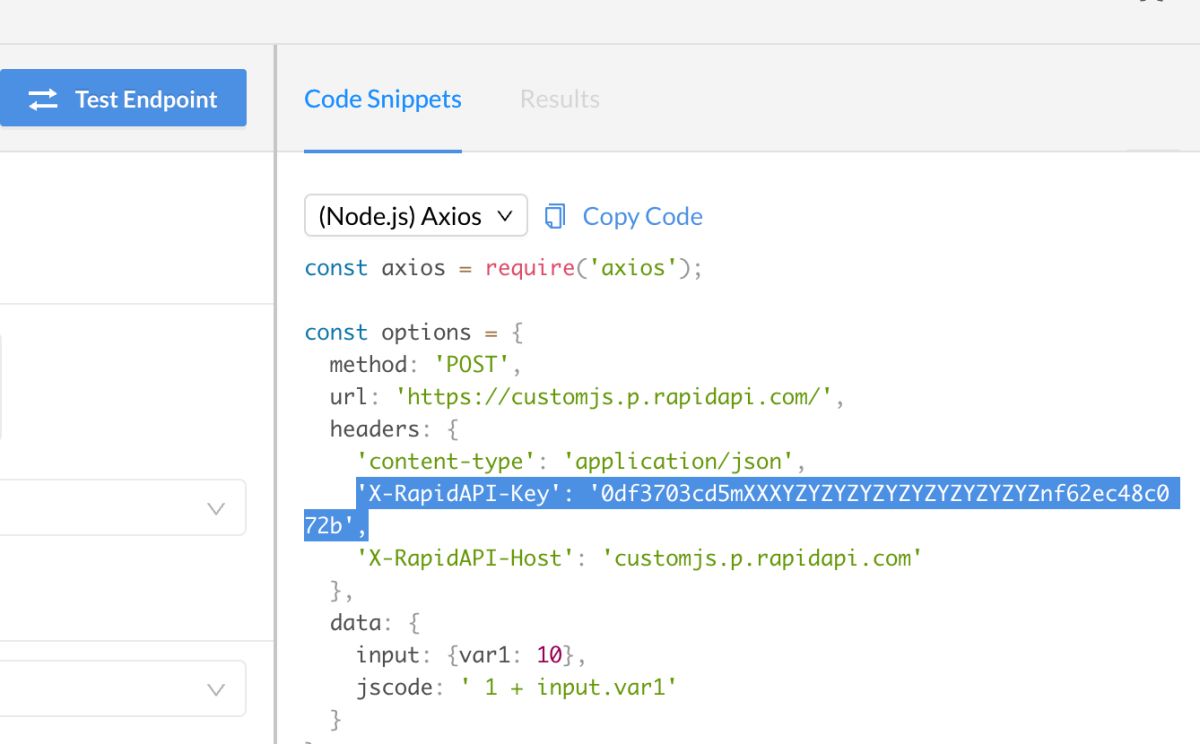The height and width of the screenshot is (744, 1200).
Task: Click the 'customjs.p.rapidapi.com' host value
Action: (762, 557)
